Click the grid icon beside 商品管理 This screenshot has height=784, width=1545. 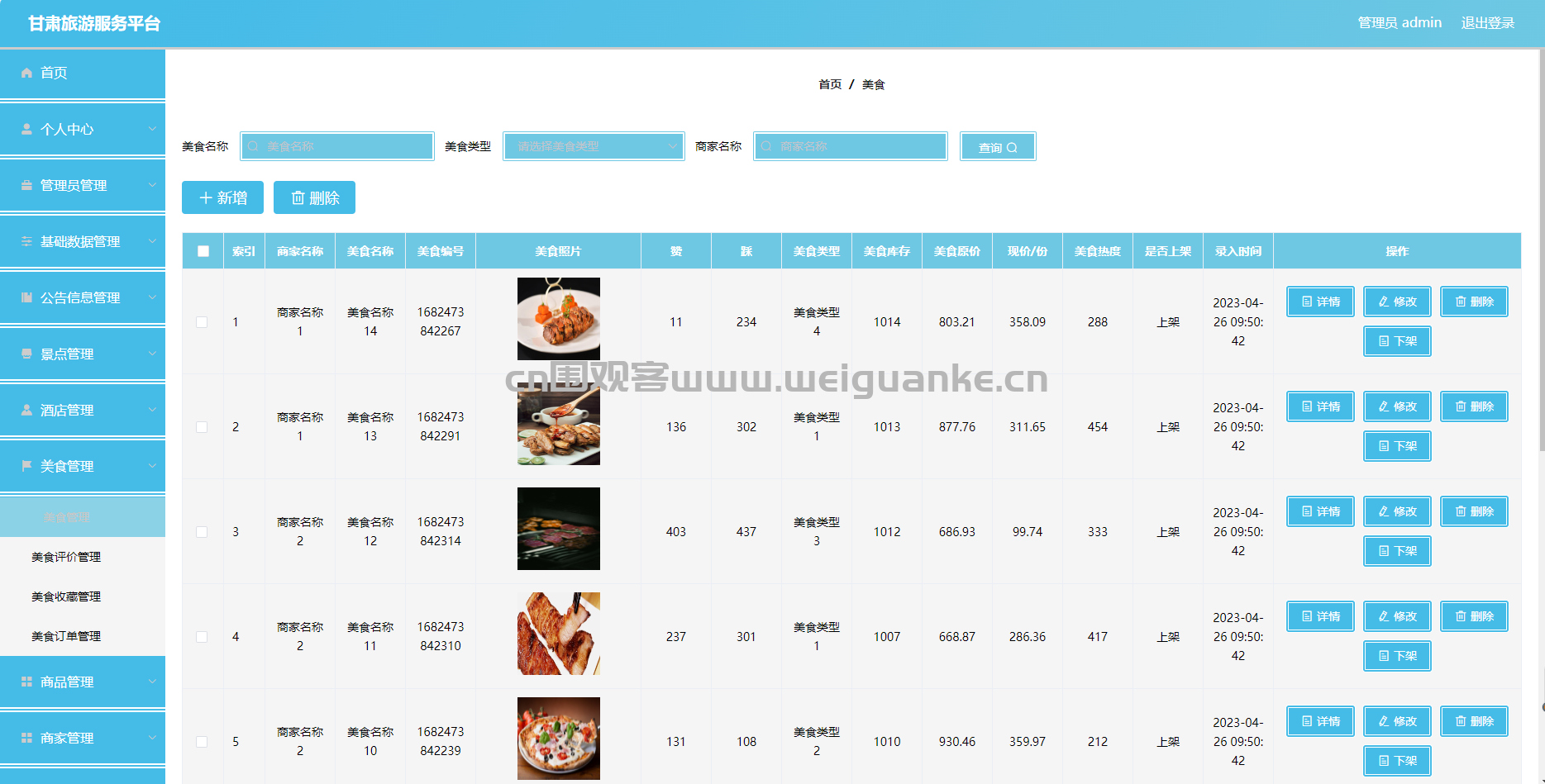(26, 682)
